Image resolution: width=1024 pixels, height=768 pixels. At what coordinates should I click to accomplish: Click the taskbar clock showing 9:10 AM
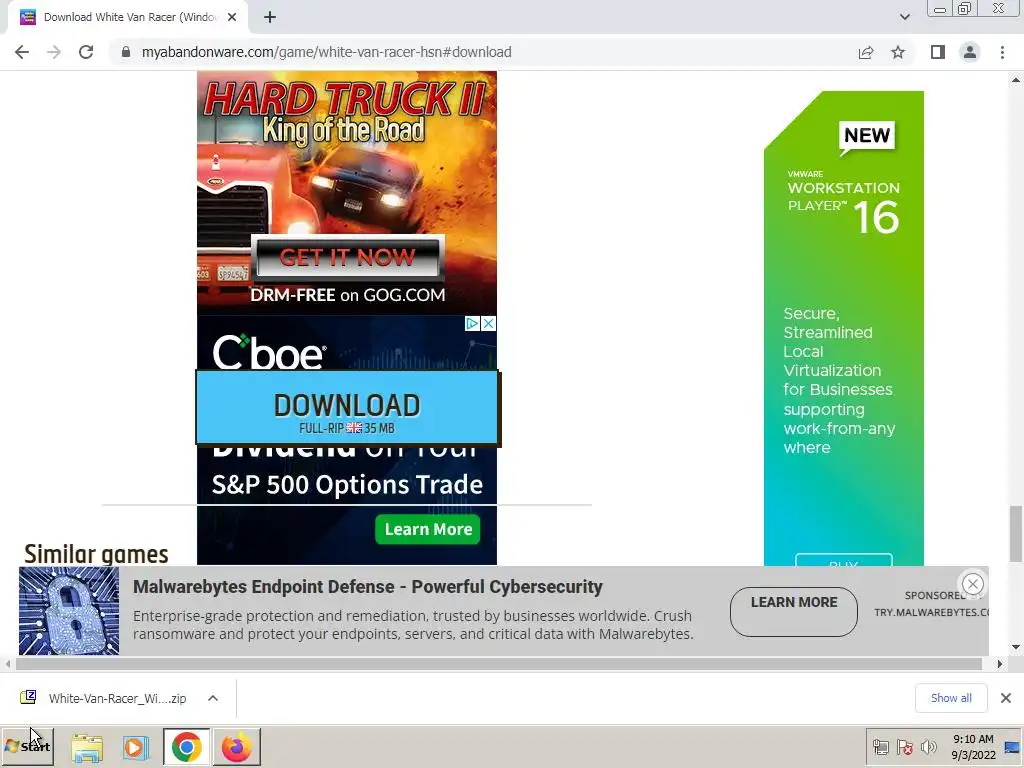coord(973,747)
